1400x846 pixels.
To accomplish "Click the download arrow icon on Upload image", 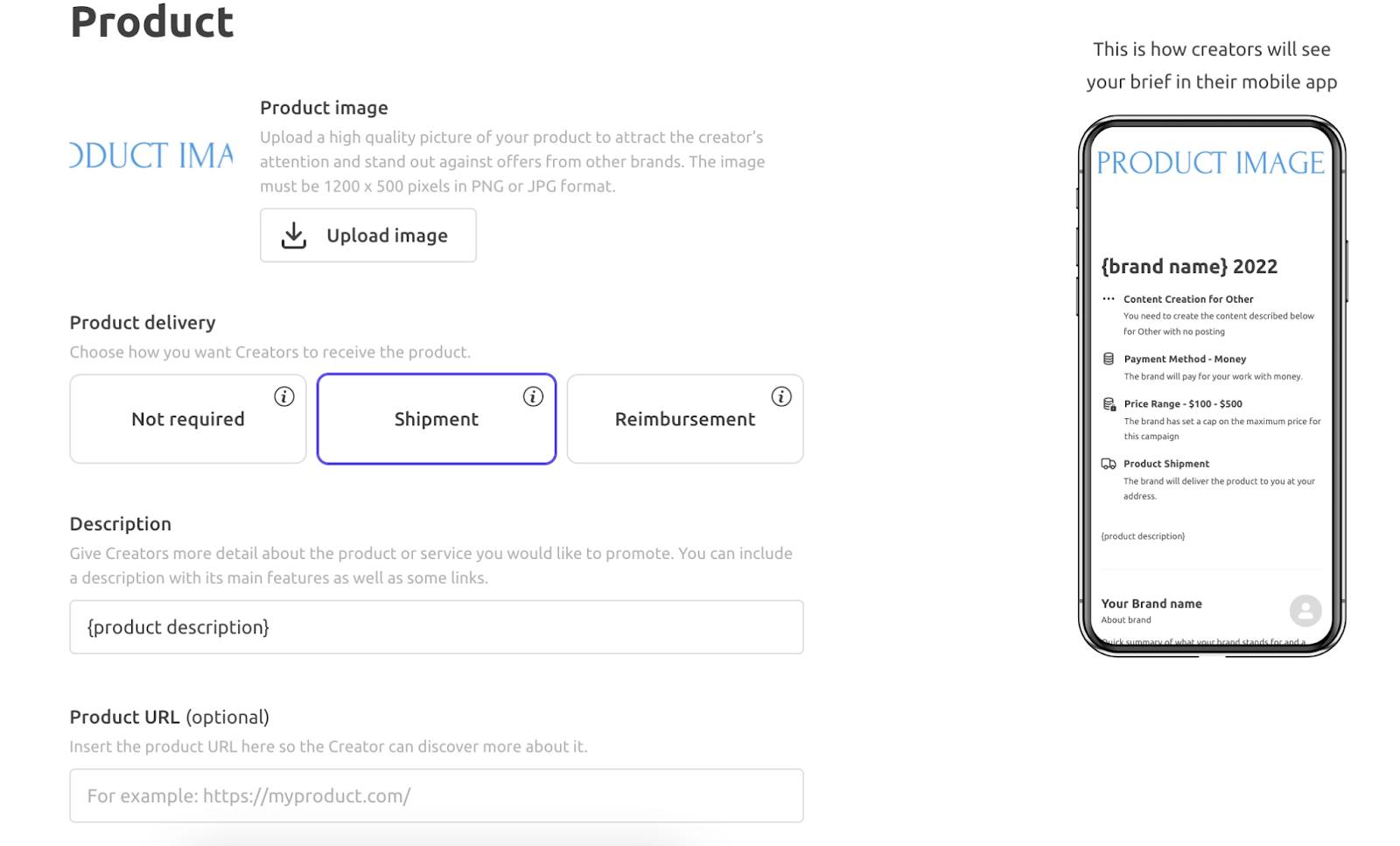I will point(294,235).
